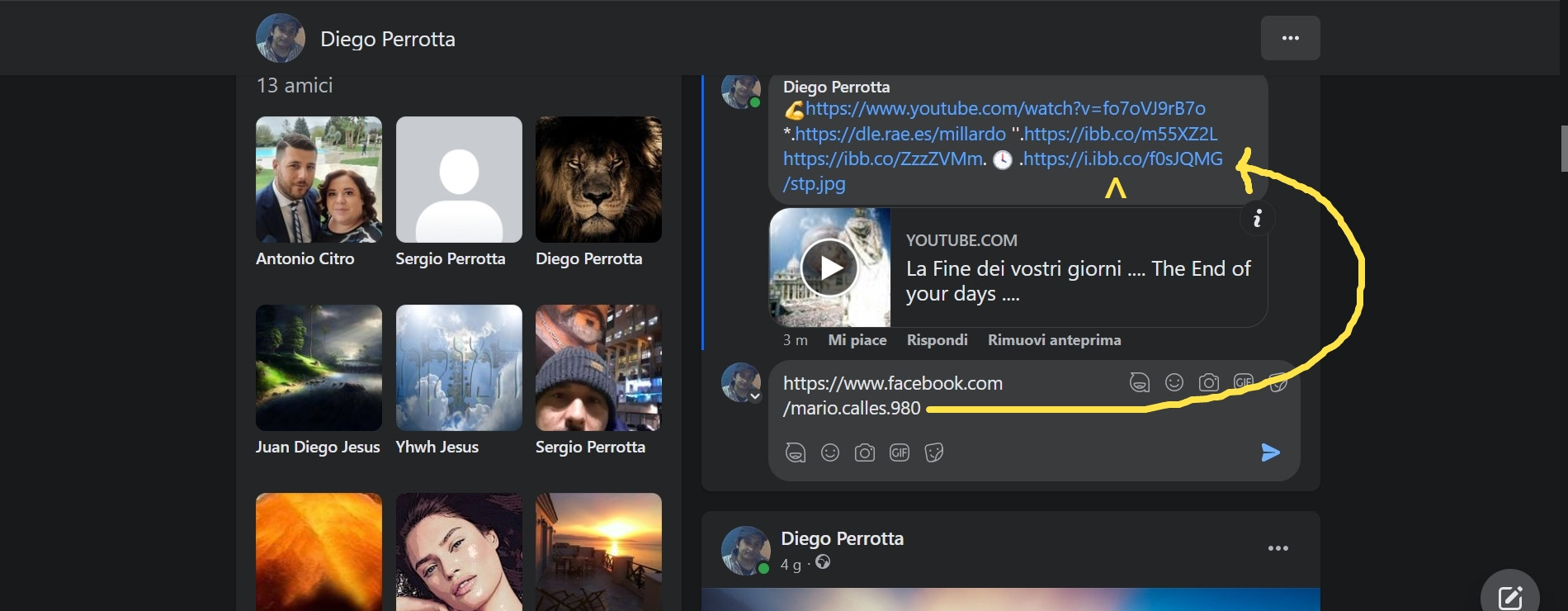This screenshot has height=611, width=1568.
Task: Click the page scrollbar thumb on the right edge
Action: pyautogui.click(x=1564, y=149)
